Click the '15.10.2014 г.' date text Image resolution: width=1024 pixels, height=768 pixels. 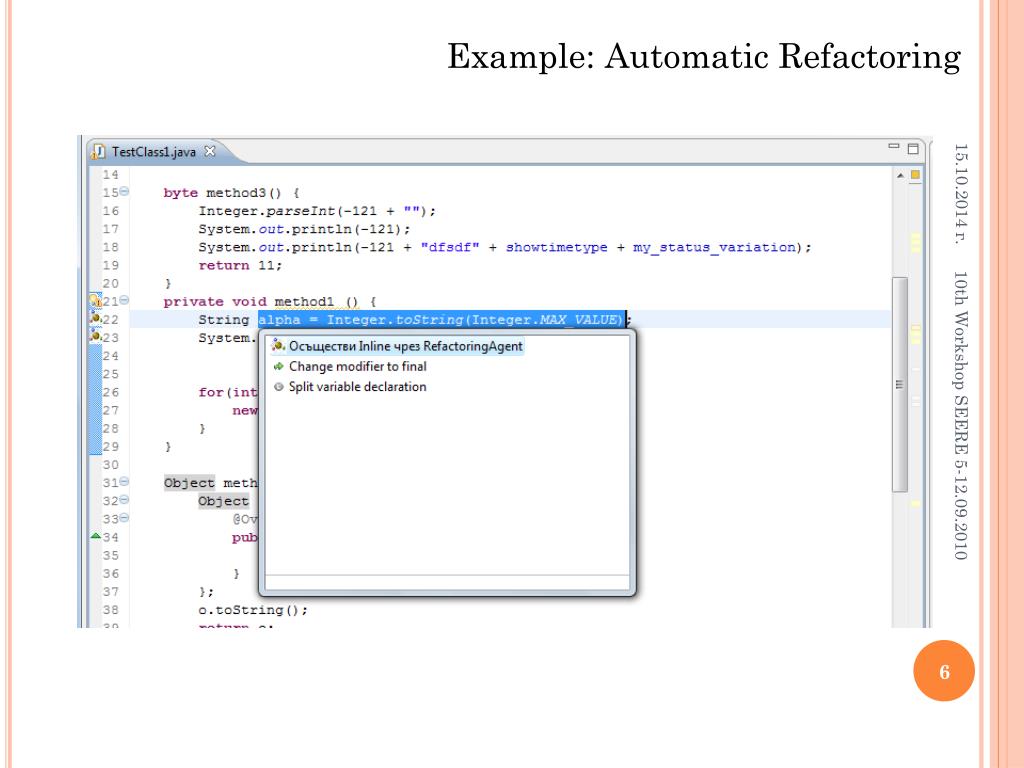click(960, 194)
